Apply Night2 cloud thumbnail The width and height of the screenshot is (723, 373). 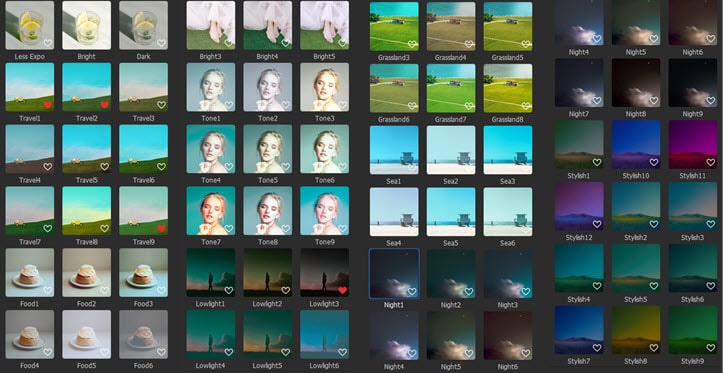tap(451, 274)
